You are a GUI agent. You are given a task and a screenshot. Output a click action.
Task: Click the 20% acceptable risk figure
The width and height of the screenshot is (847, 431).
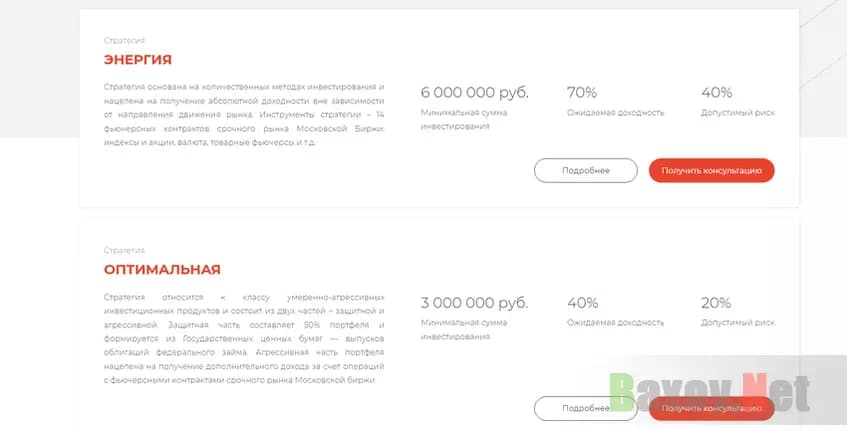tap(716, 303)
